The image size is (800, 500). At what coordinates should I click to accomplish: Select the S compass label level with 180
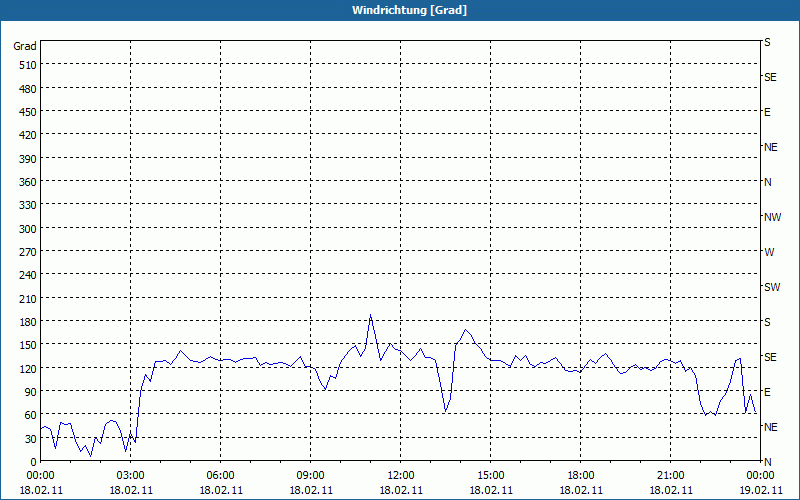767,322
